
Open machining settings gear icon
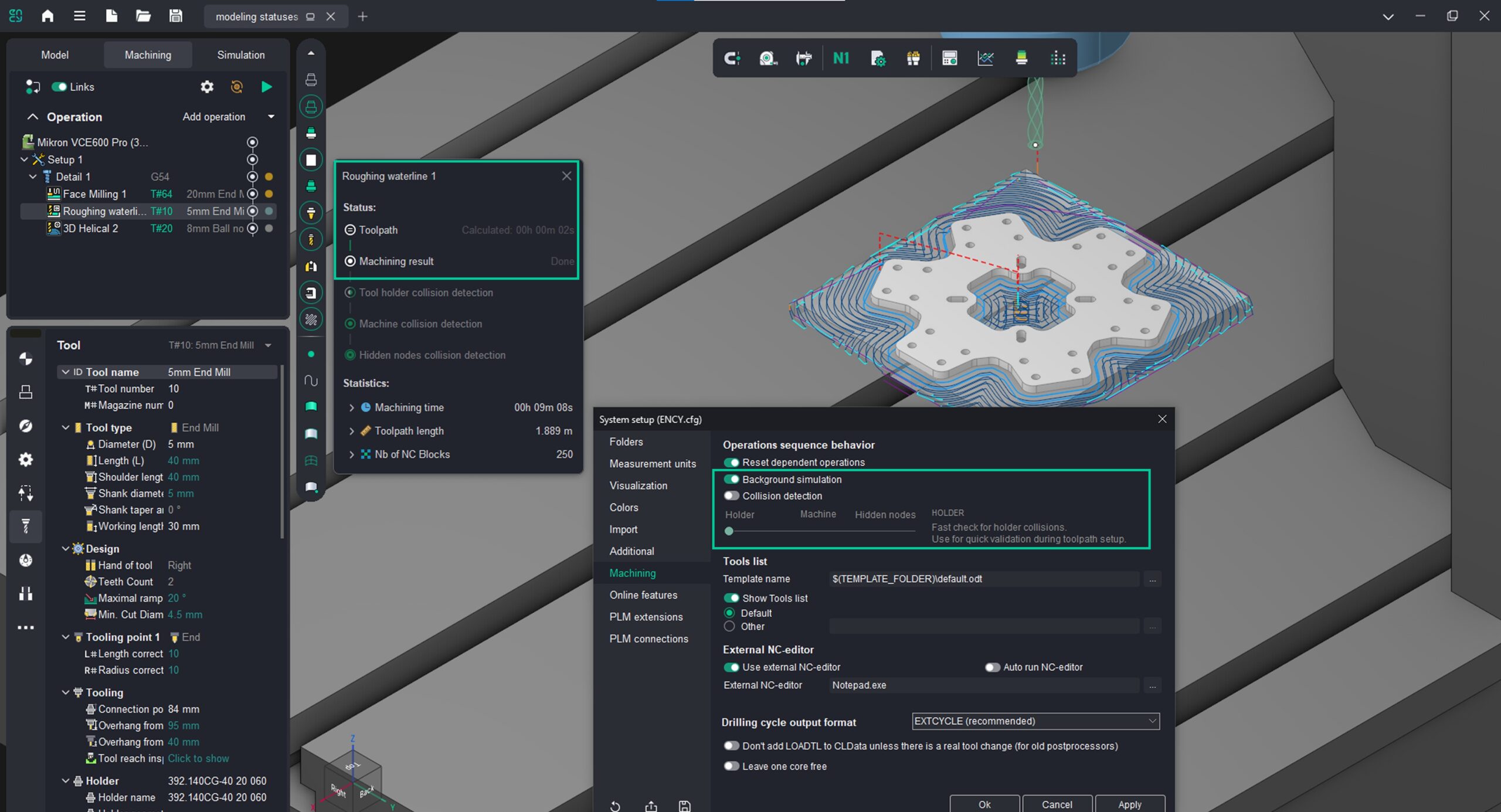(207, 87)
